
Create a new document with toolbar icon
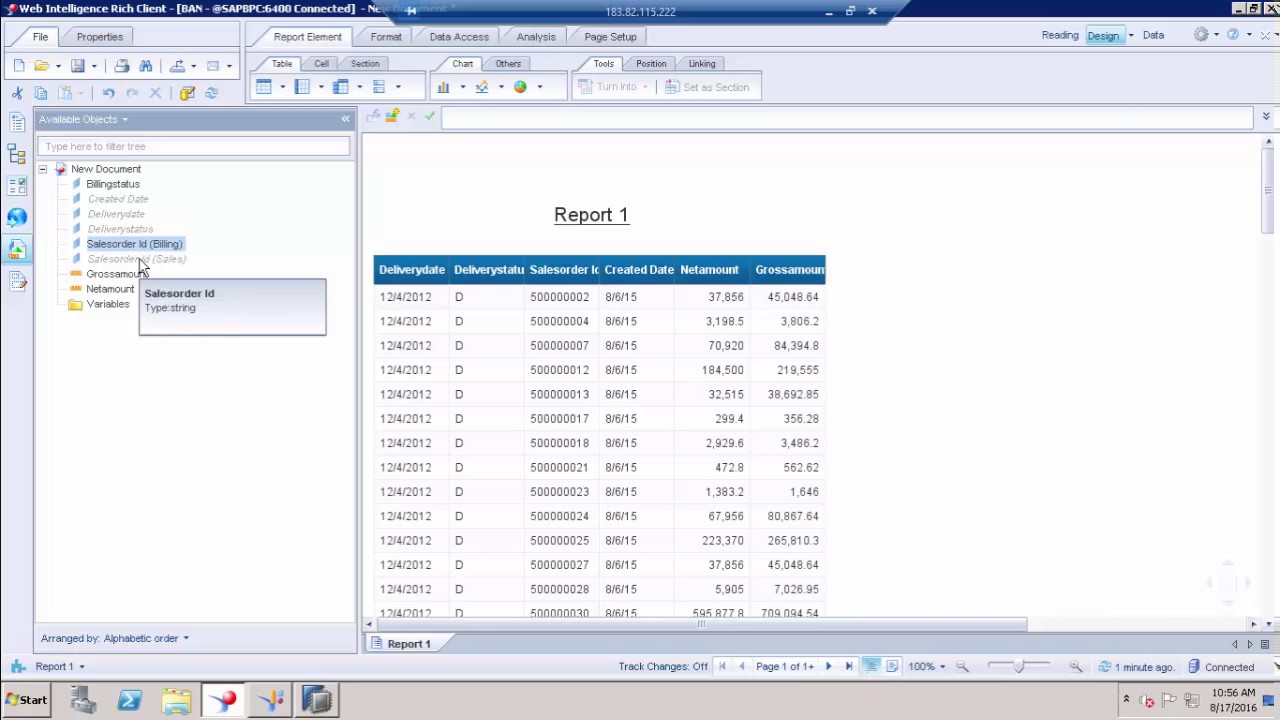pyautogui.click(x=19, y=66)
